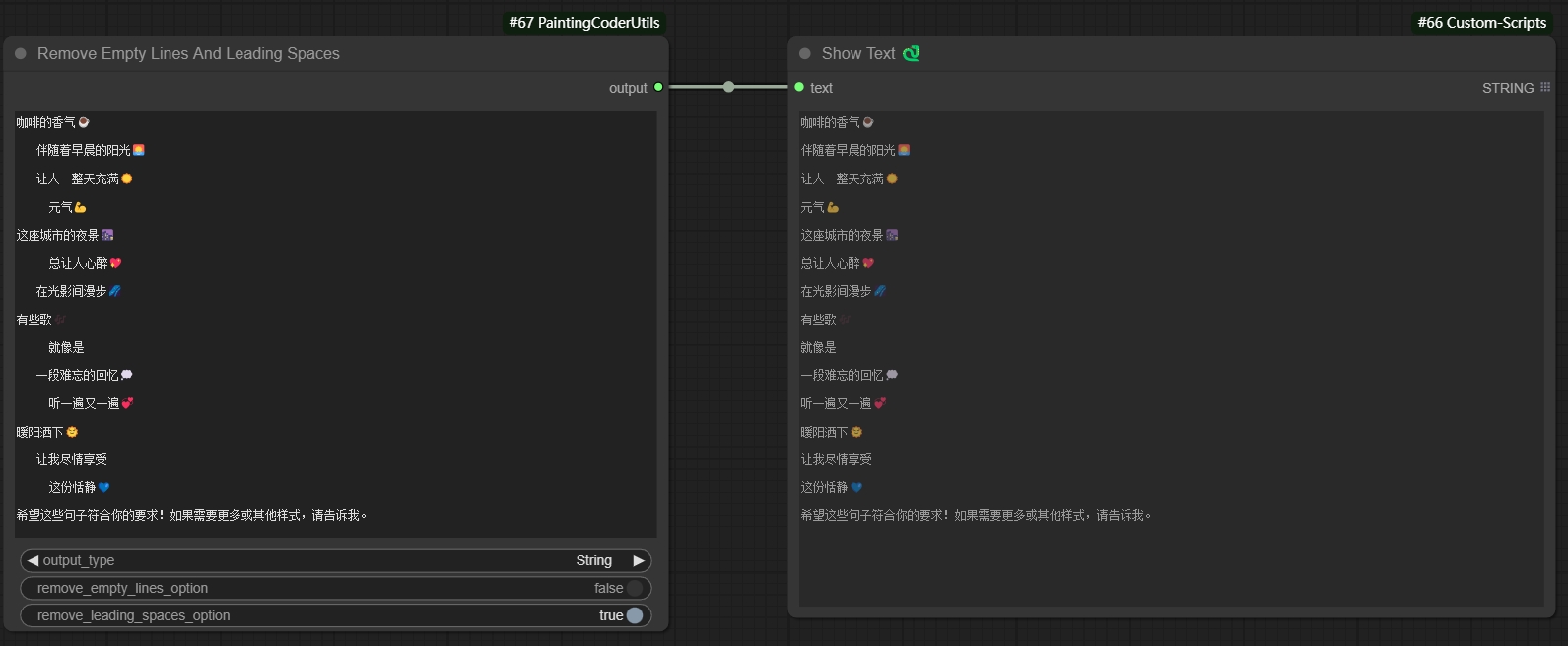Click line 咖啡的香气 in Show Text node
The image size is (1568, 646).
coord(838,123)
